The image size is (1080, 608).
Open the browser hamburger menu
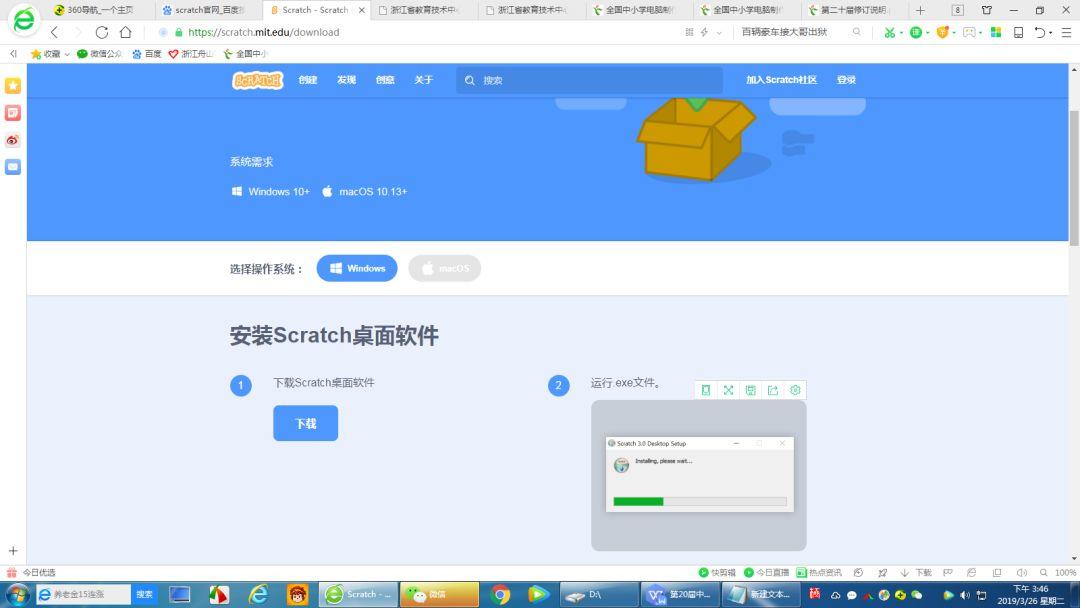click(1066, 32)
